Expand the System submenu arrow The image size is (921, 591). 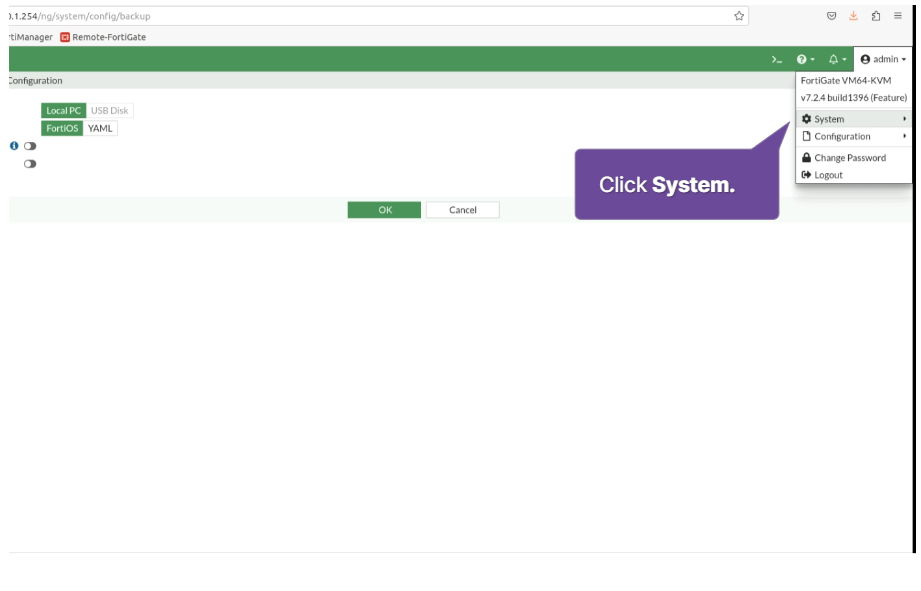905,119
